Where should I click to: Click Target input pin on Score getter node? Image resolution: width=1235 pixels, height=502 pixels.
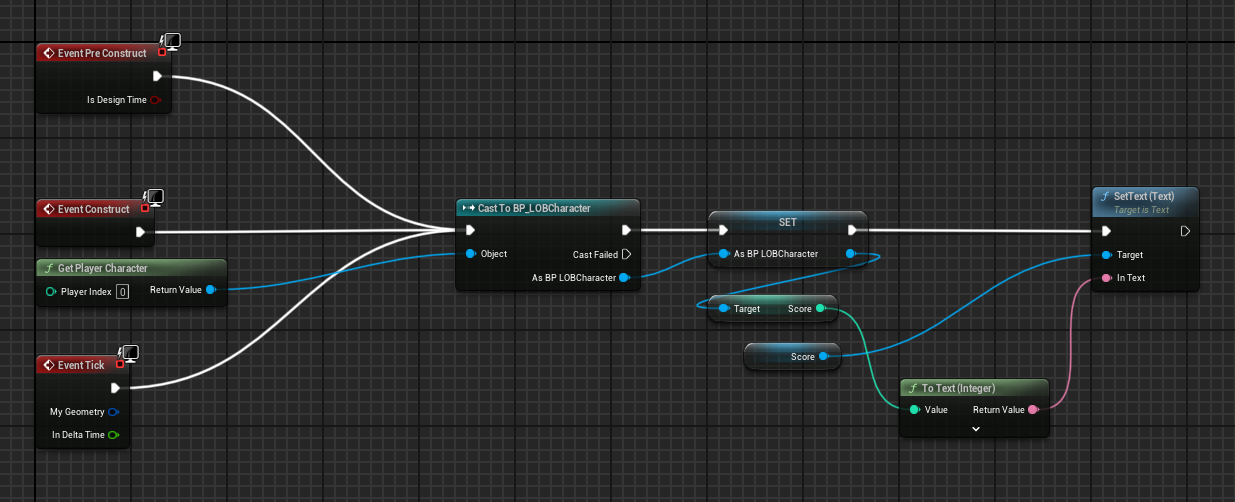pos(723,309)
